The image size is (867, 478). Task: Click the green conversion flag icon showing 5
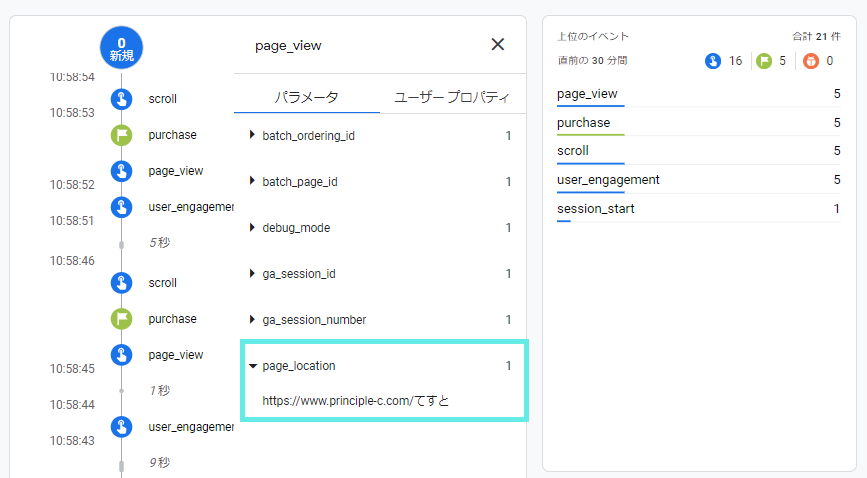pos(764,61)
